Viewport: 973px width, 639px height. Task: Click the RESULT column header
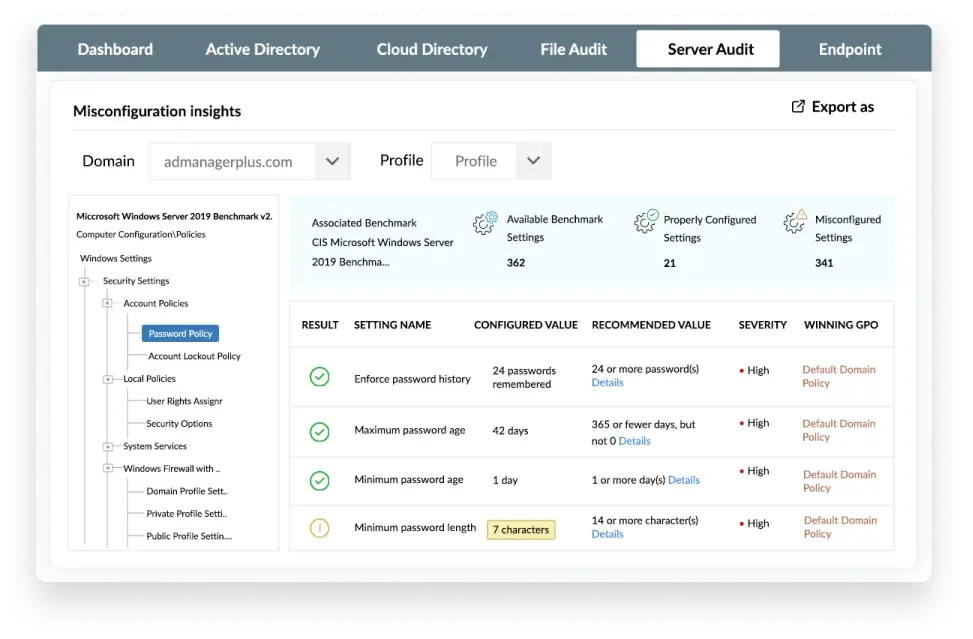click(x=320, y=325)
